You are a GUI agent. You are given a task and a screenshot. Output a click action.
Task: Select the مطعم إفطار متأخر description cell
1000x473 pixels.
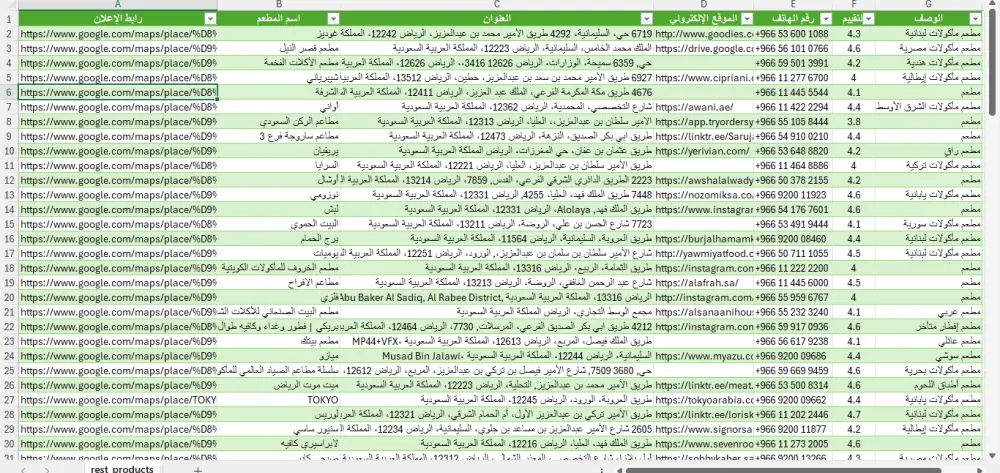pyautogui.click(x=928, y=326)
